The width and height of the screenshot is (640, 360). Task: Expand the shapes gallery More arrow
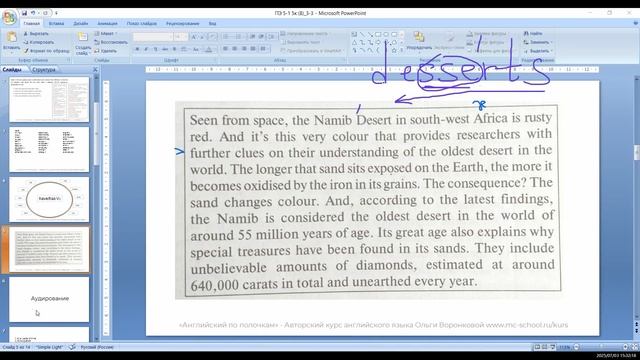[x=402, y=51]
